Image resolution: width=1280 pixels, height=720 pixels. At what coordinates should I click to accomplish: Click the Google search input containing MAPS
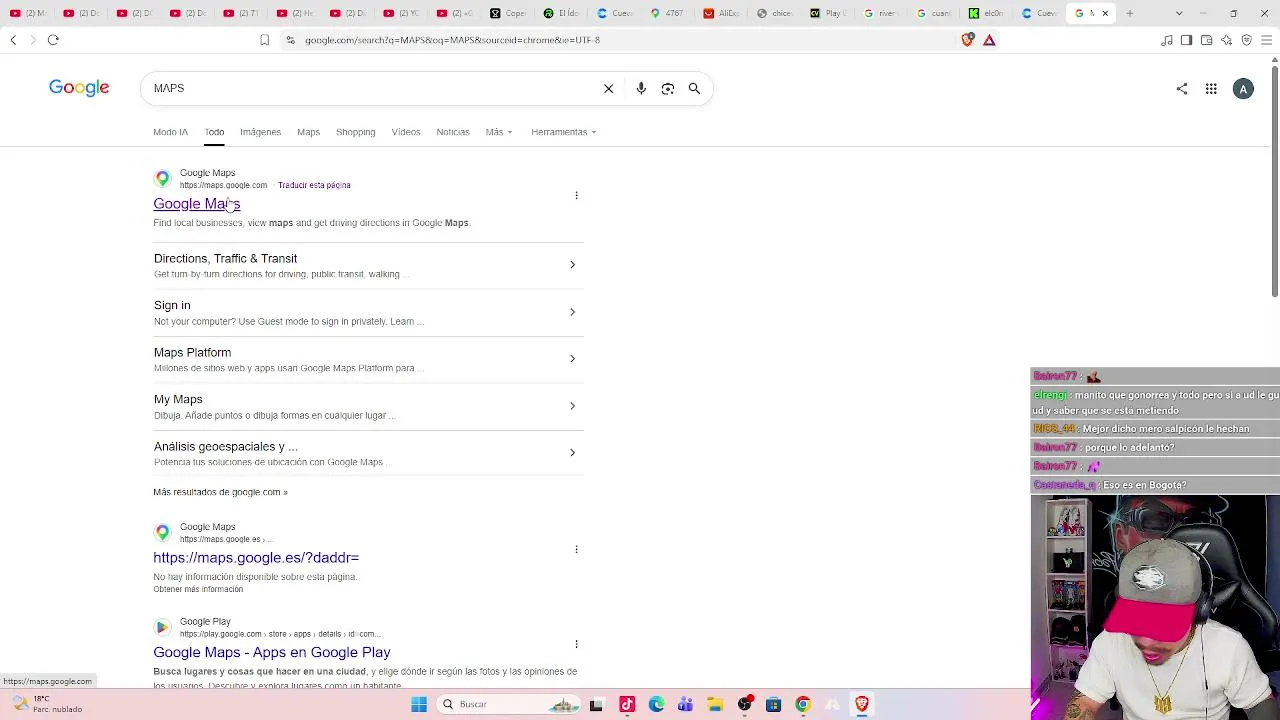372,88
